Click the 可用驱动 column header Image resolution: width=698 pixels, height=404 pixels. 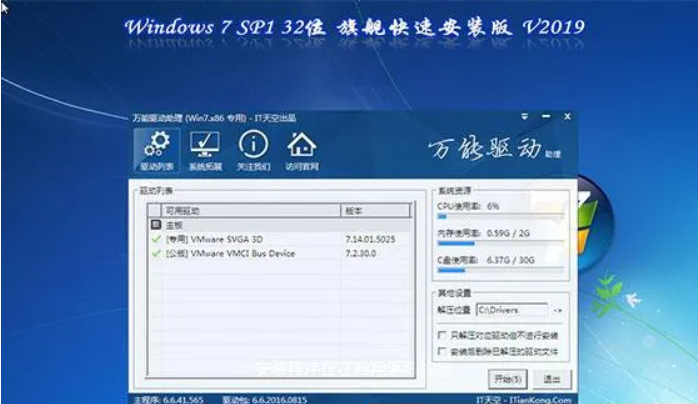pyautogui.click(x=251, y=210)
